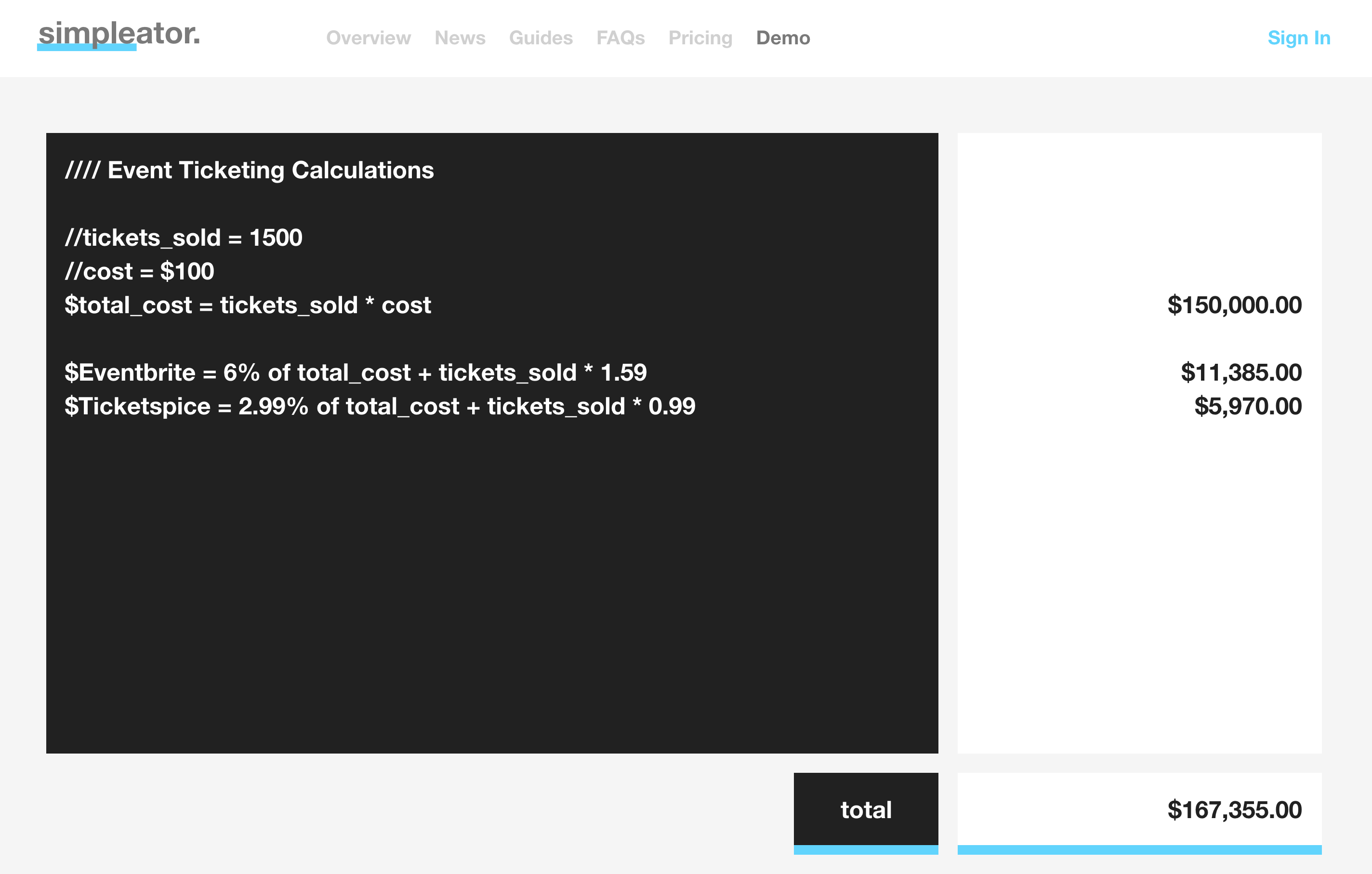Navigate to FAQs
Screen dimensions: 1372x874
click(x=620, y=38)
